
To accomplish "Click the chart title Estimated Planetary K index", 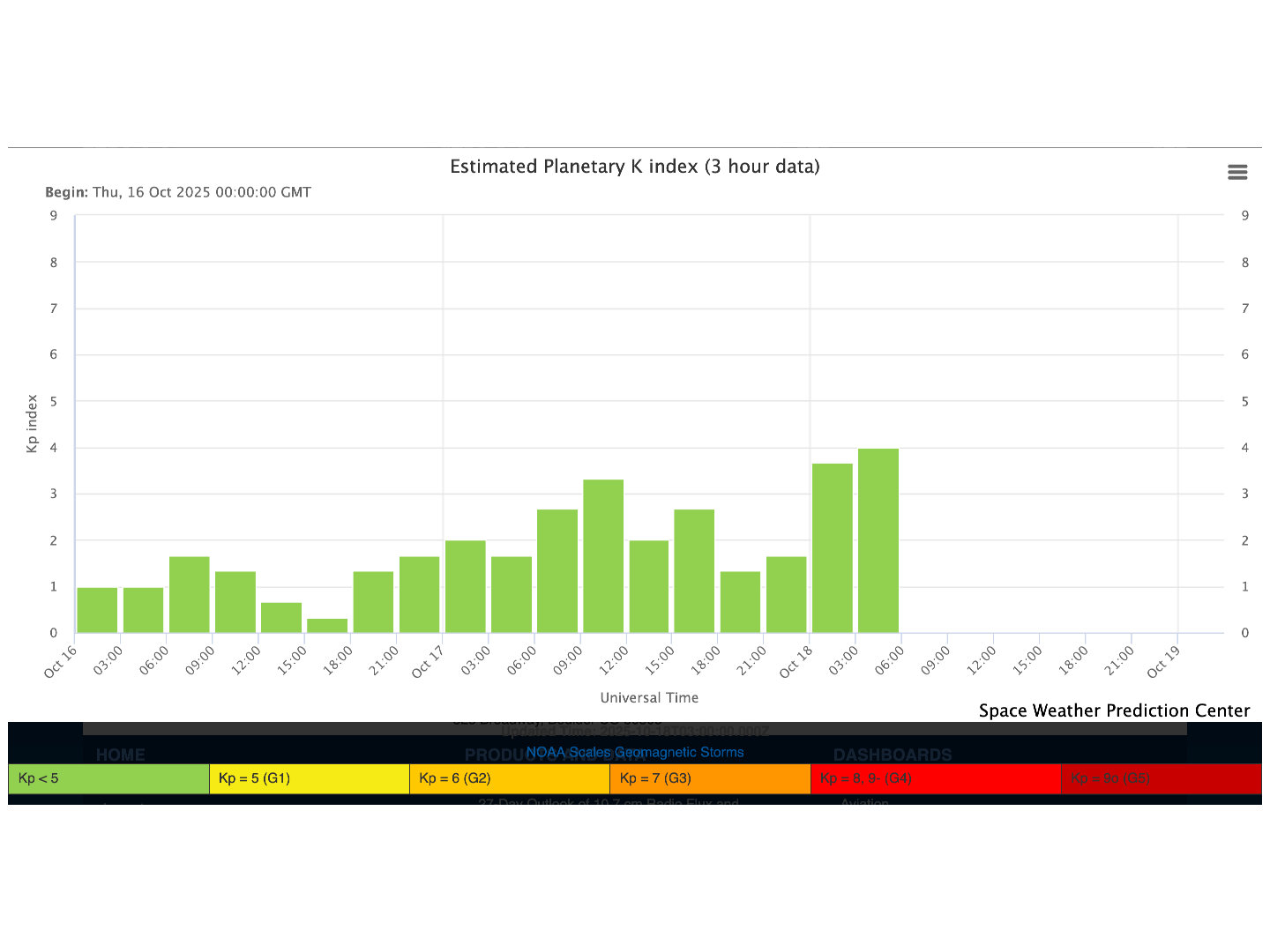I will point(635,167).
